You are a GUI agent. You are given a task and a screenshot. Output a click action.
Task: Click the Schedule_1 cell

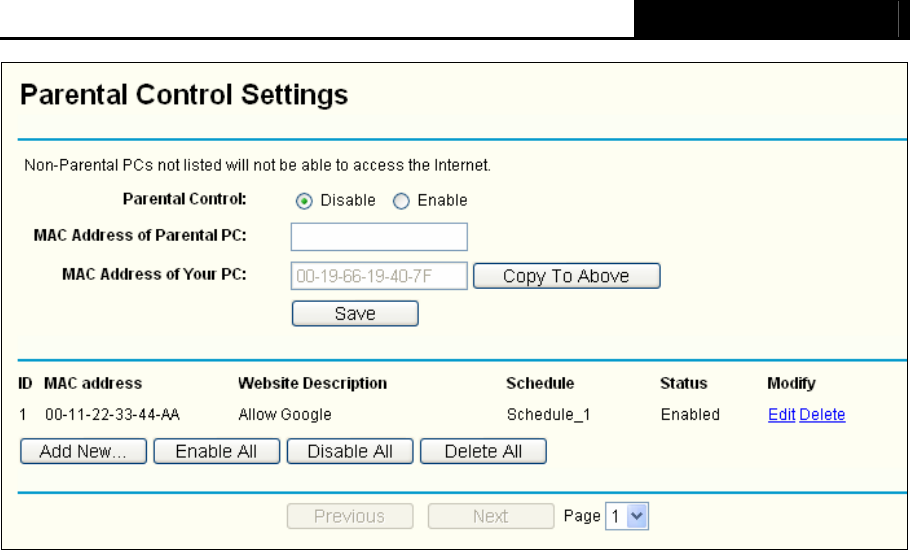point(548,414)
